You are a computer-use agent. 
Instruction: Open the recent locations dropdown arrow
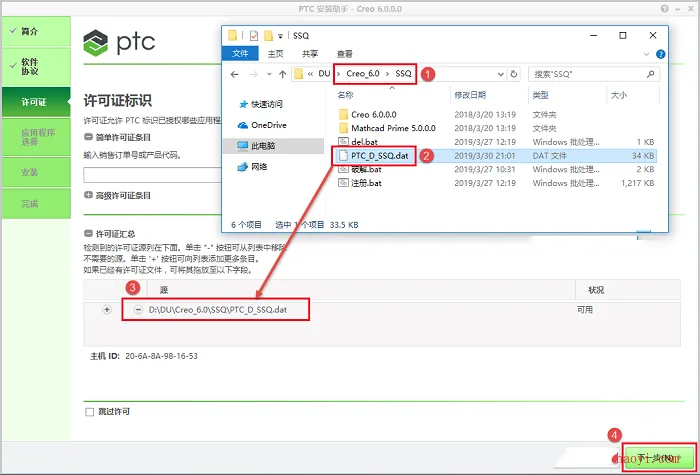269,74
